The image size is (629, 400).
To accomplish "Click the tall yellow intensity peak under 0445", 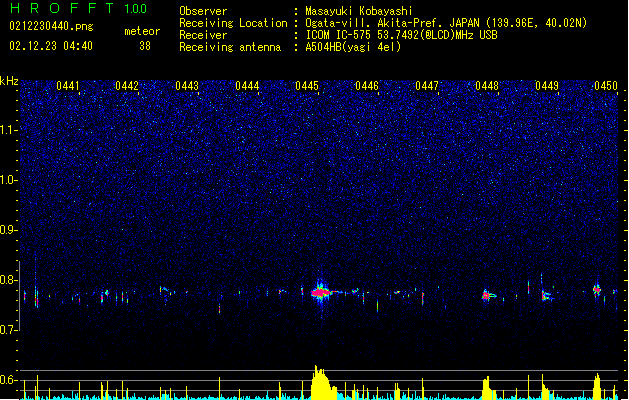I will click(x=321, y=382).
